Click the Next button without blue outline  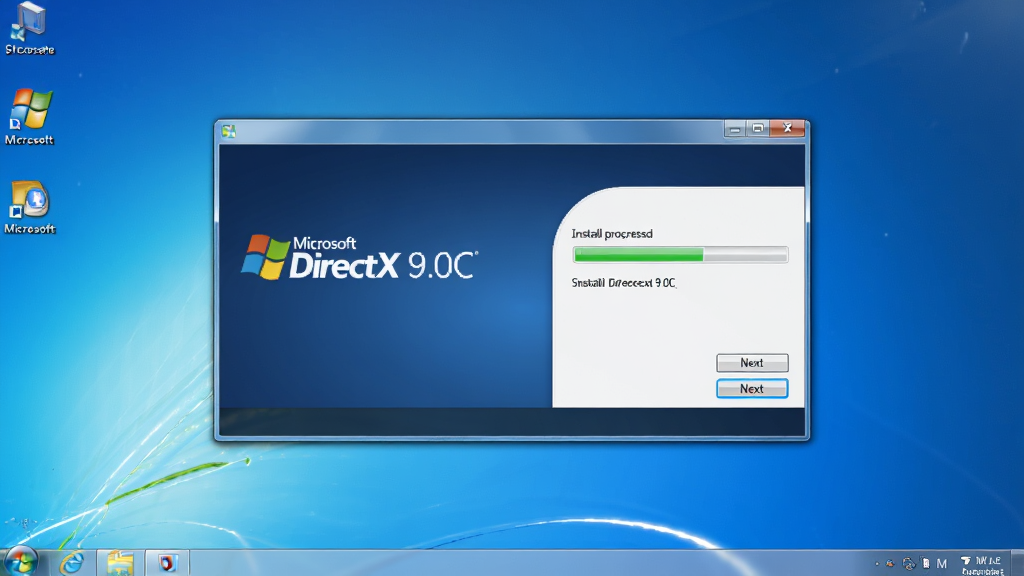coord(752,362)
